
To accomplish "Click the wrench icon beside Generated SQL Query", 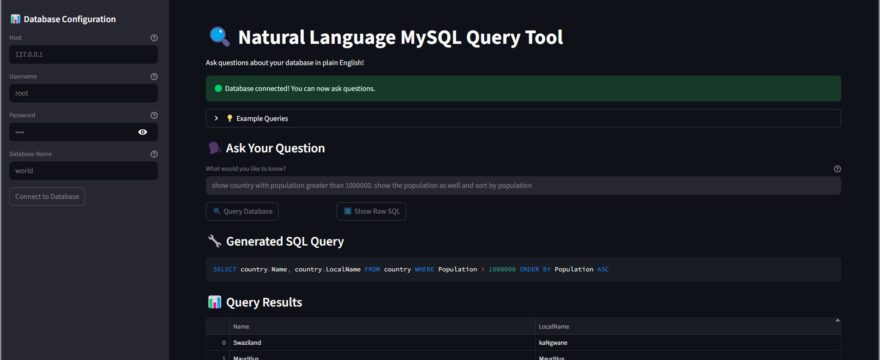I will pos(214,241).
